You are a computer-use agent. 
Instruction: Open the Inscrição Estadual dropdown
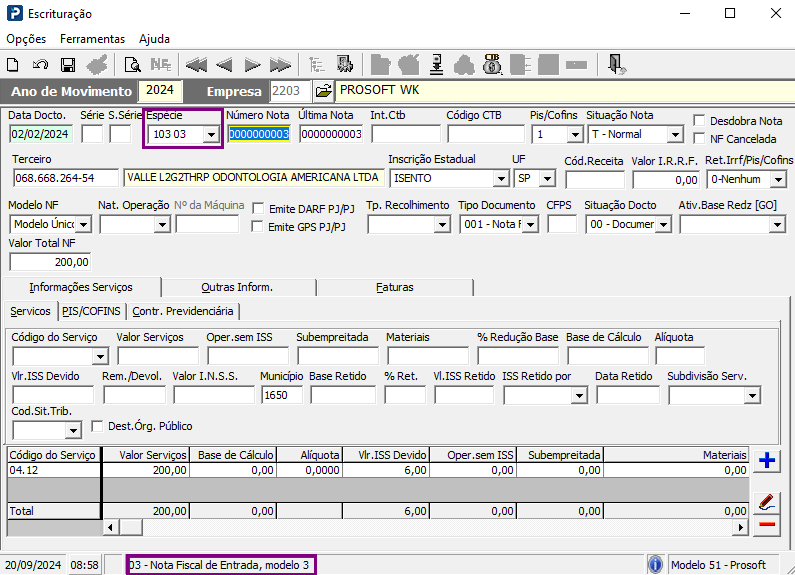pyautogui.click(x=501, y=178)
